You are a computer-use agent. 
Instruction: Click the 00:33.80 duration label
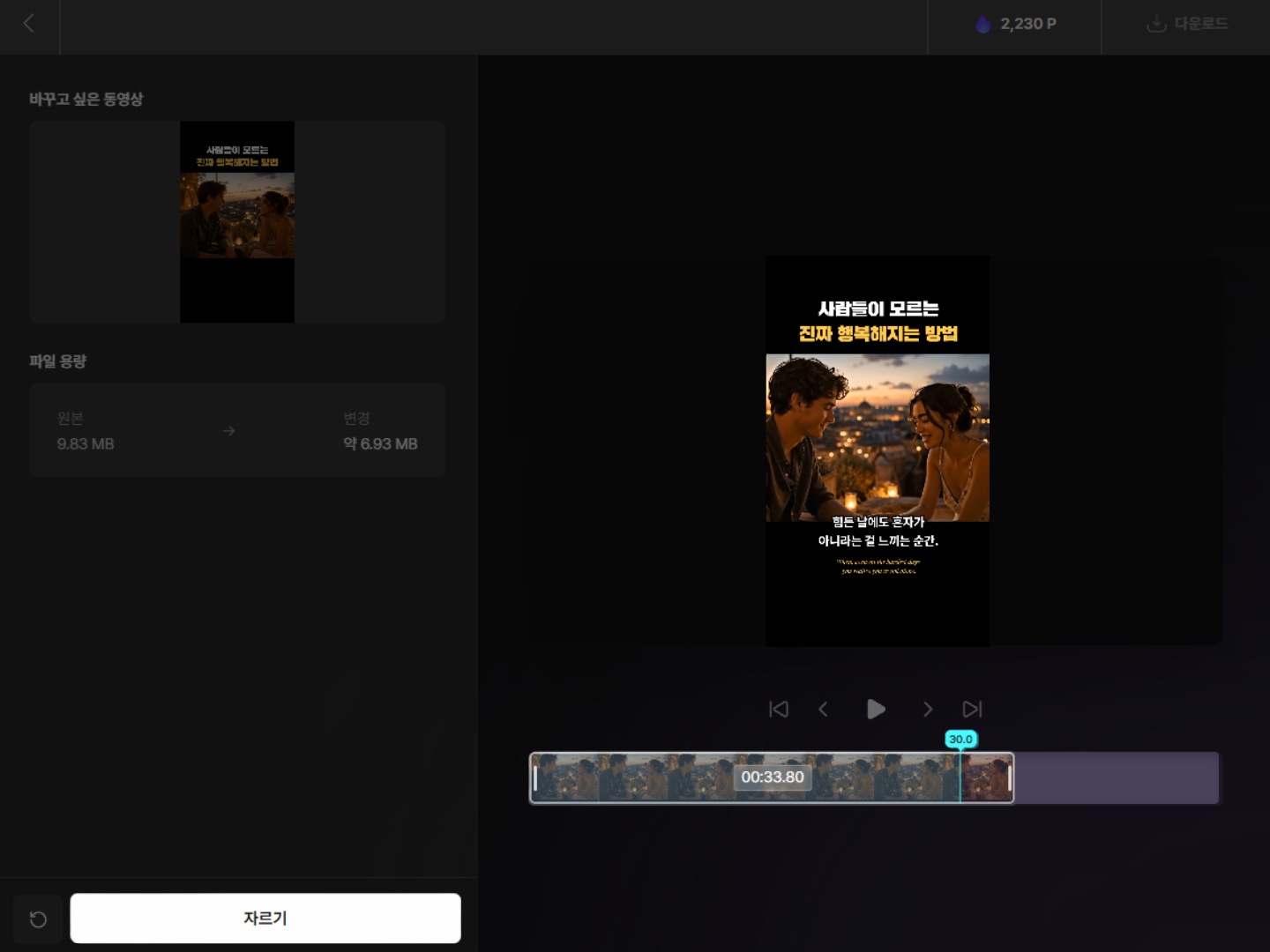773,777
